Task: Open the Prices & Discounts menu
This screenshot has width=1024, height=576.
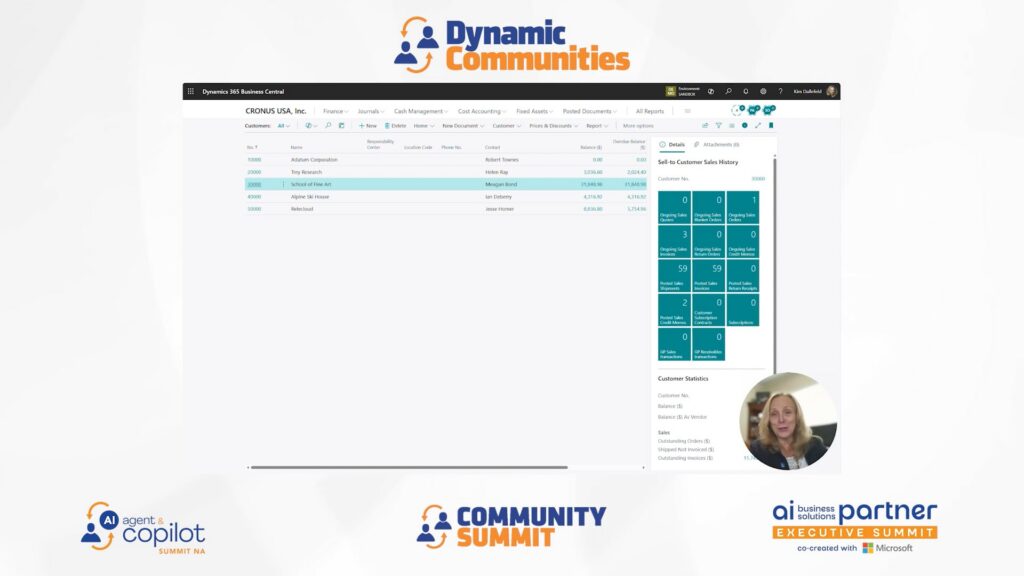Action: tap(553, 125)
